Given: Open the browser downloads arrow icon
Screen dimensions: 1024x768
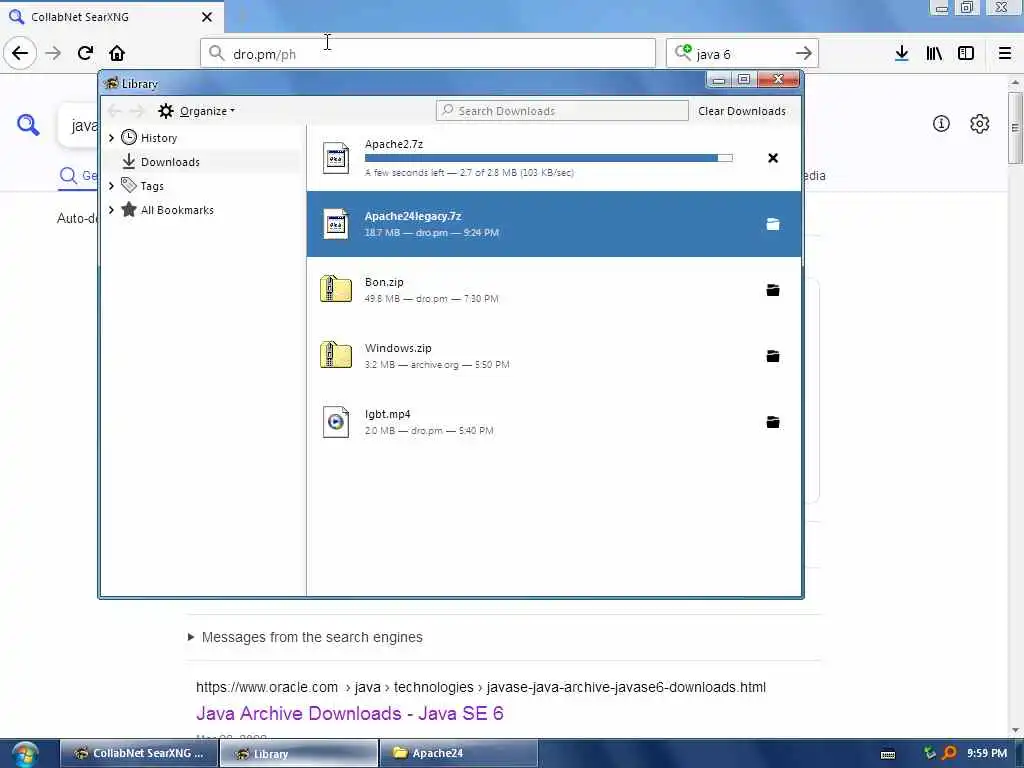Looking at the screenshot, I should (x=901, y=53).
